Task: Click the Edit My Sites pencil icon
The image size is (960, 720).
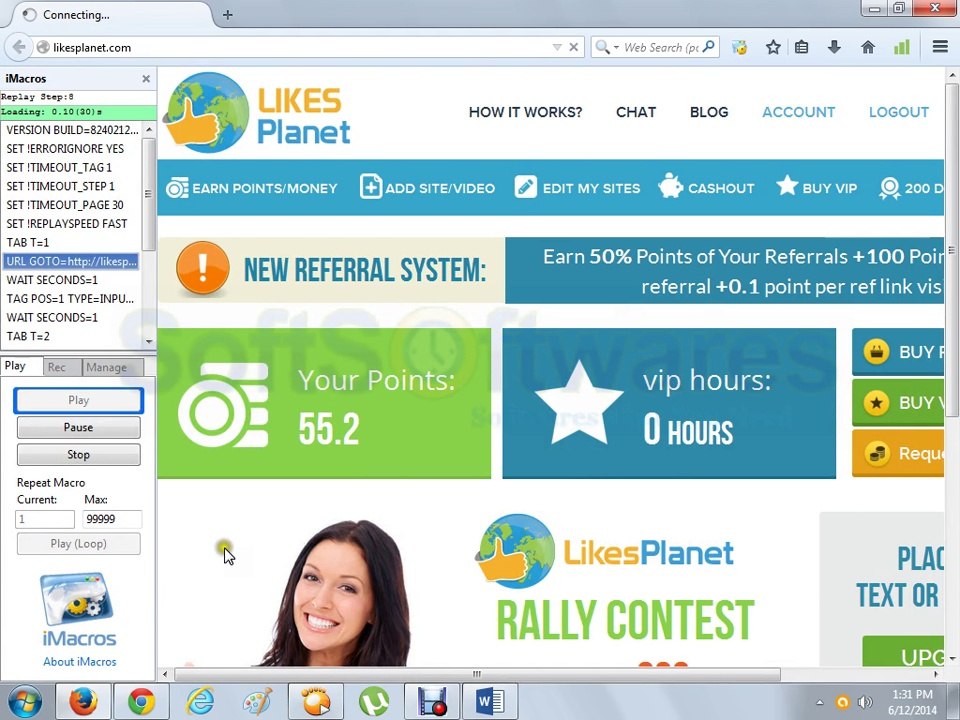Action: click(x=525, y=187)
